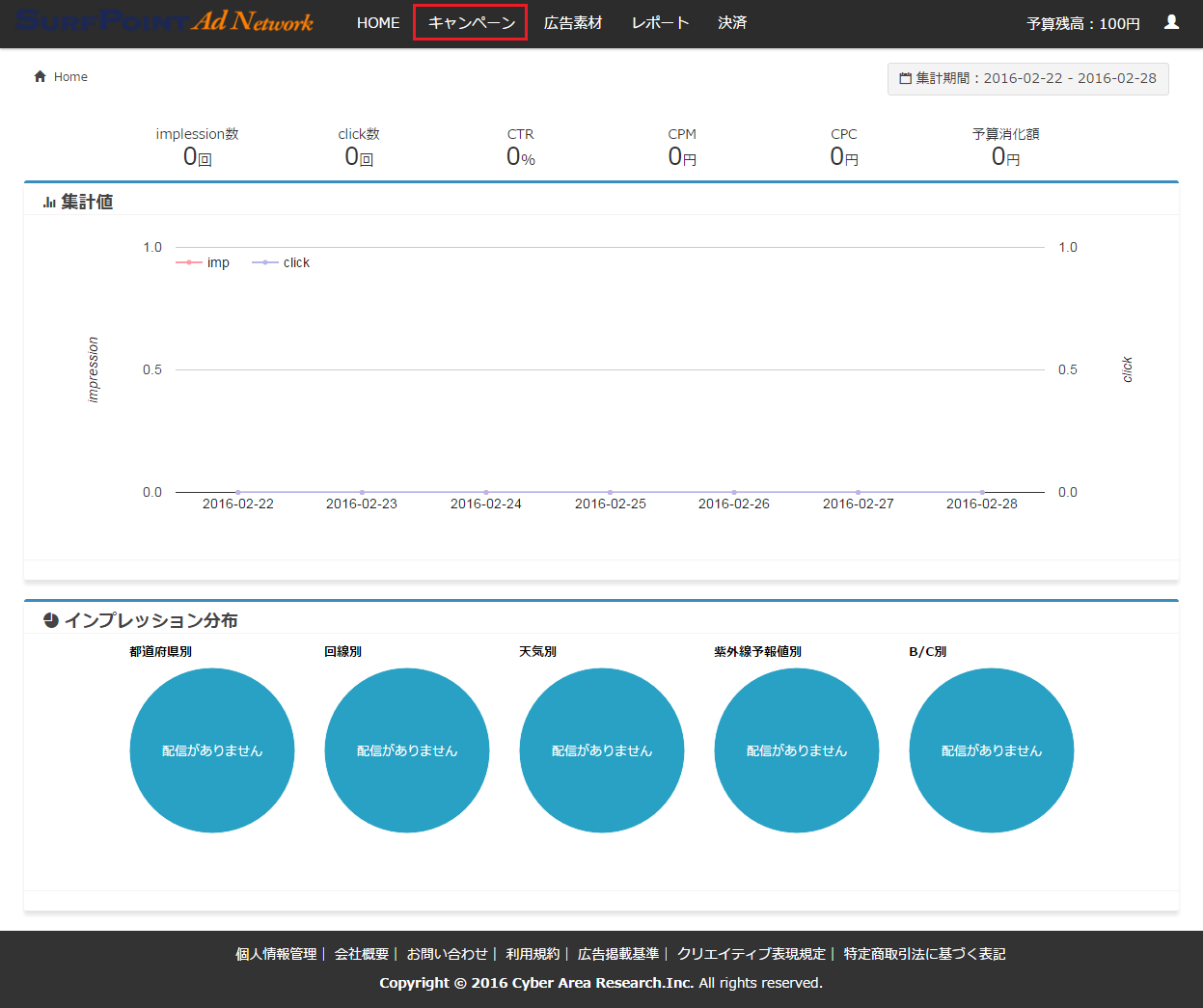This screenshot has width=1203, height=1008.
Task: Open the 利用規約 footer link
Action: pyautogui.click(x=533, y=954)
